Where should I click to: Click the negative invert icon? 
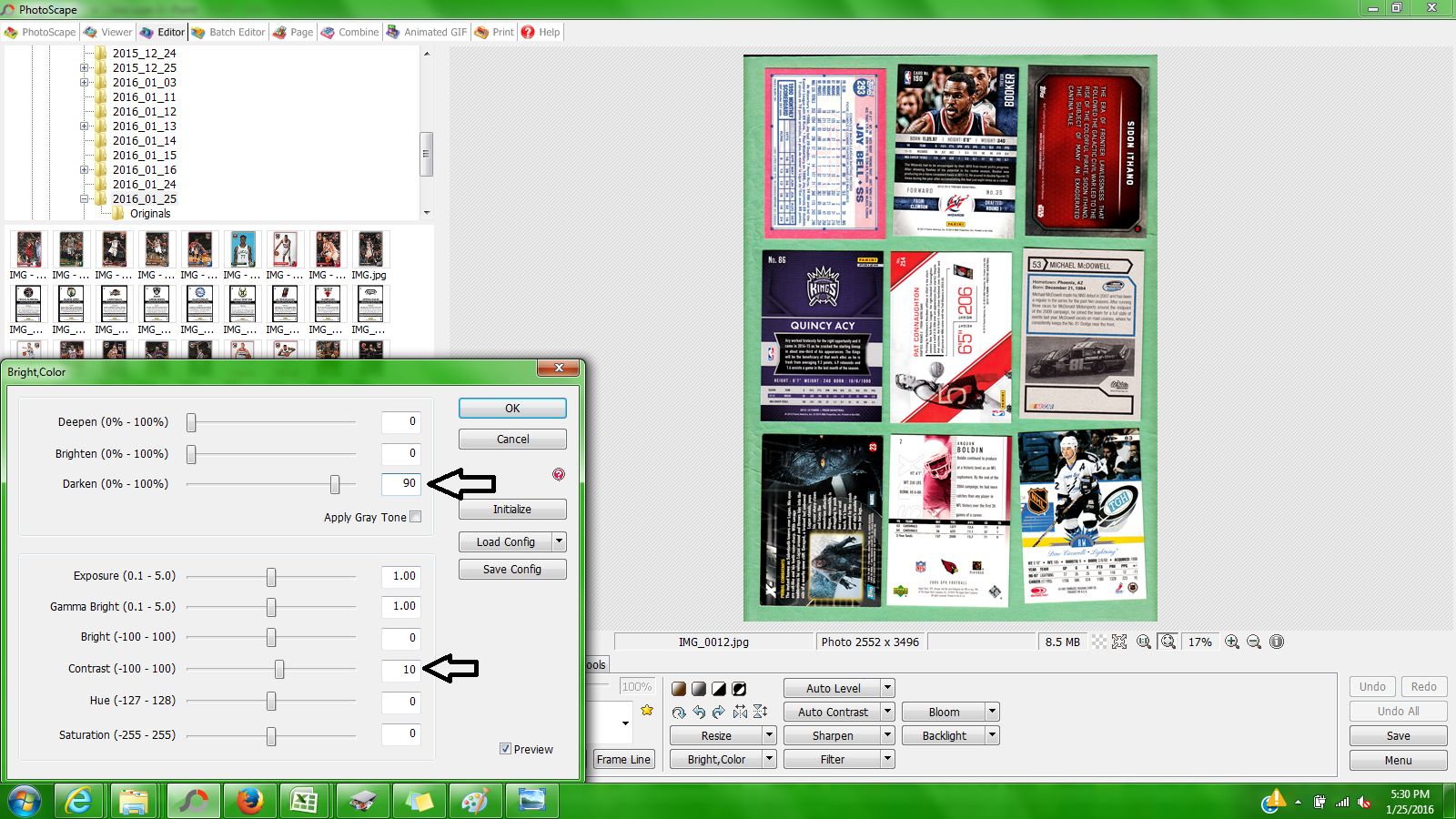739,688
